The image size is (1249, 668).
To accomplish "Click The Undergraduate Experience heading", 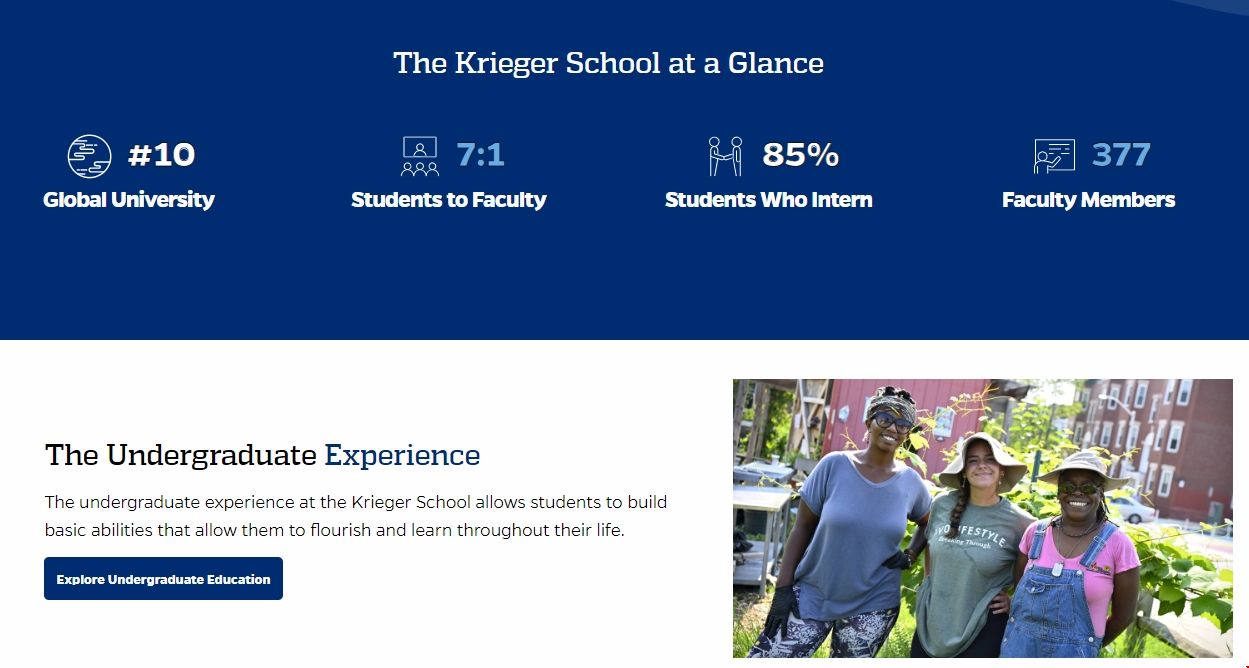I will (x=262, y=456).
